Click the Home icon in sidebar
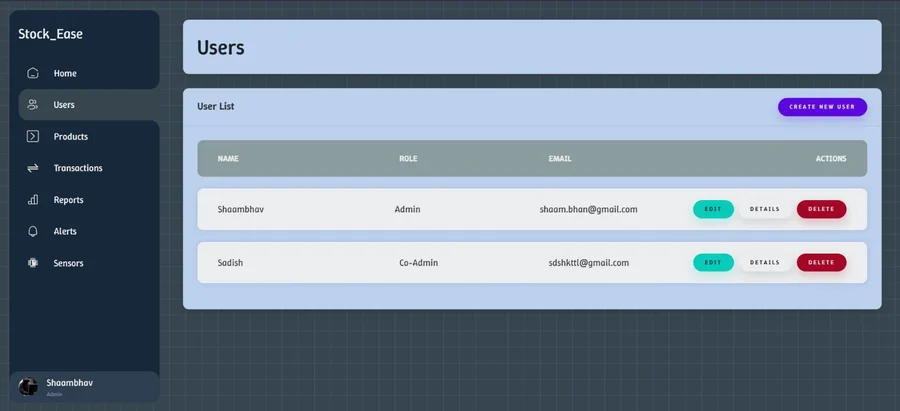This screenshot has height=411, width=900. click(x=33, y=73)
